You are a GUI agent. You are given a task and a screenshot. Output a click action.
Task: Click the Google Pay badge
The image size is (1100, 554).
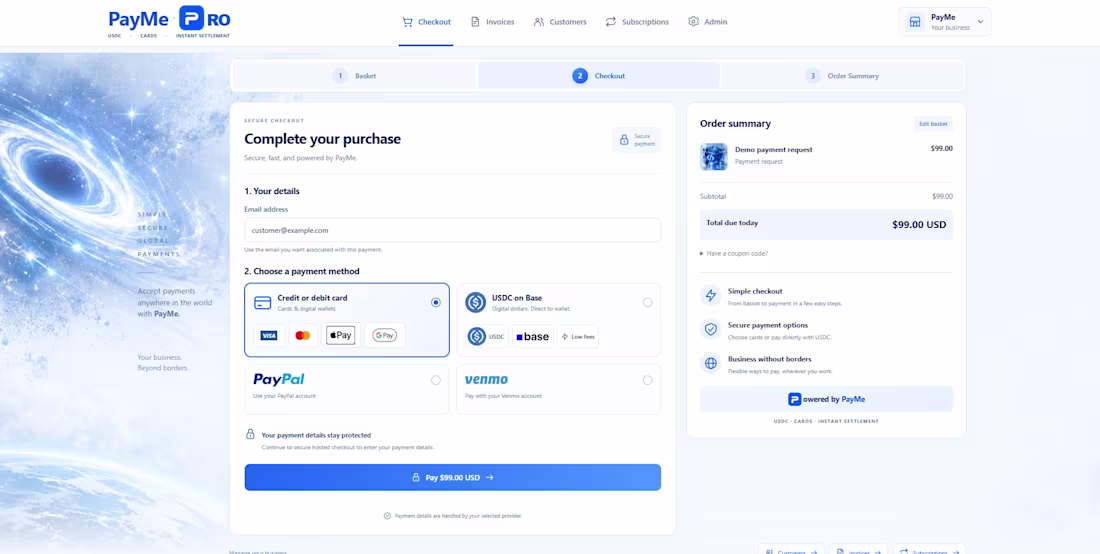pyautogui.click(x=384, y=335)
